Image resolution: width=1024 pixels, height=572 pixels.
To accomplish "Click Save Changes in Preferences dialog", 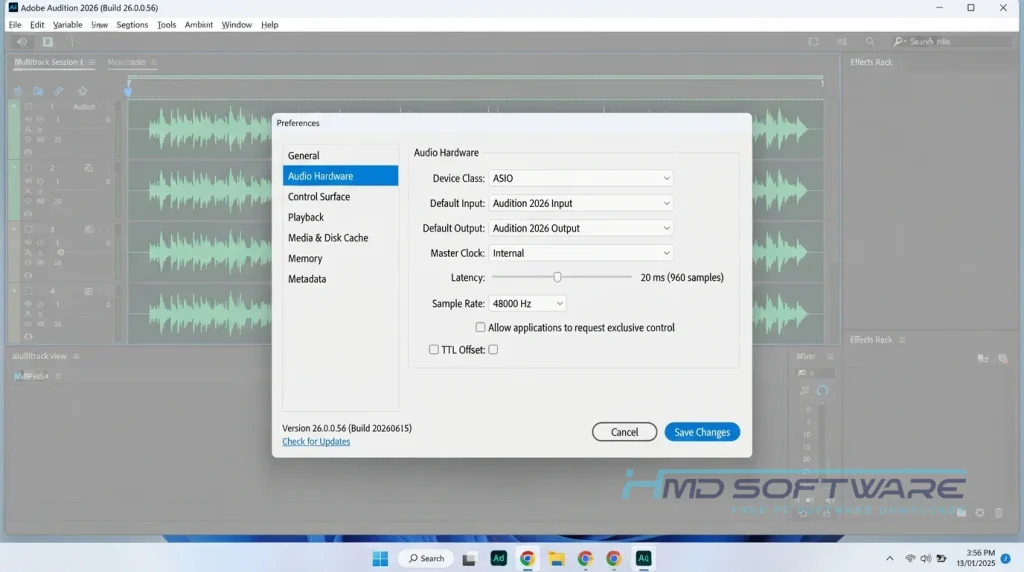I will 702,432.
